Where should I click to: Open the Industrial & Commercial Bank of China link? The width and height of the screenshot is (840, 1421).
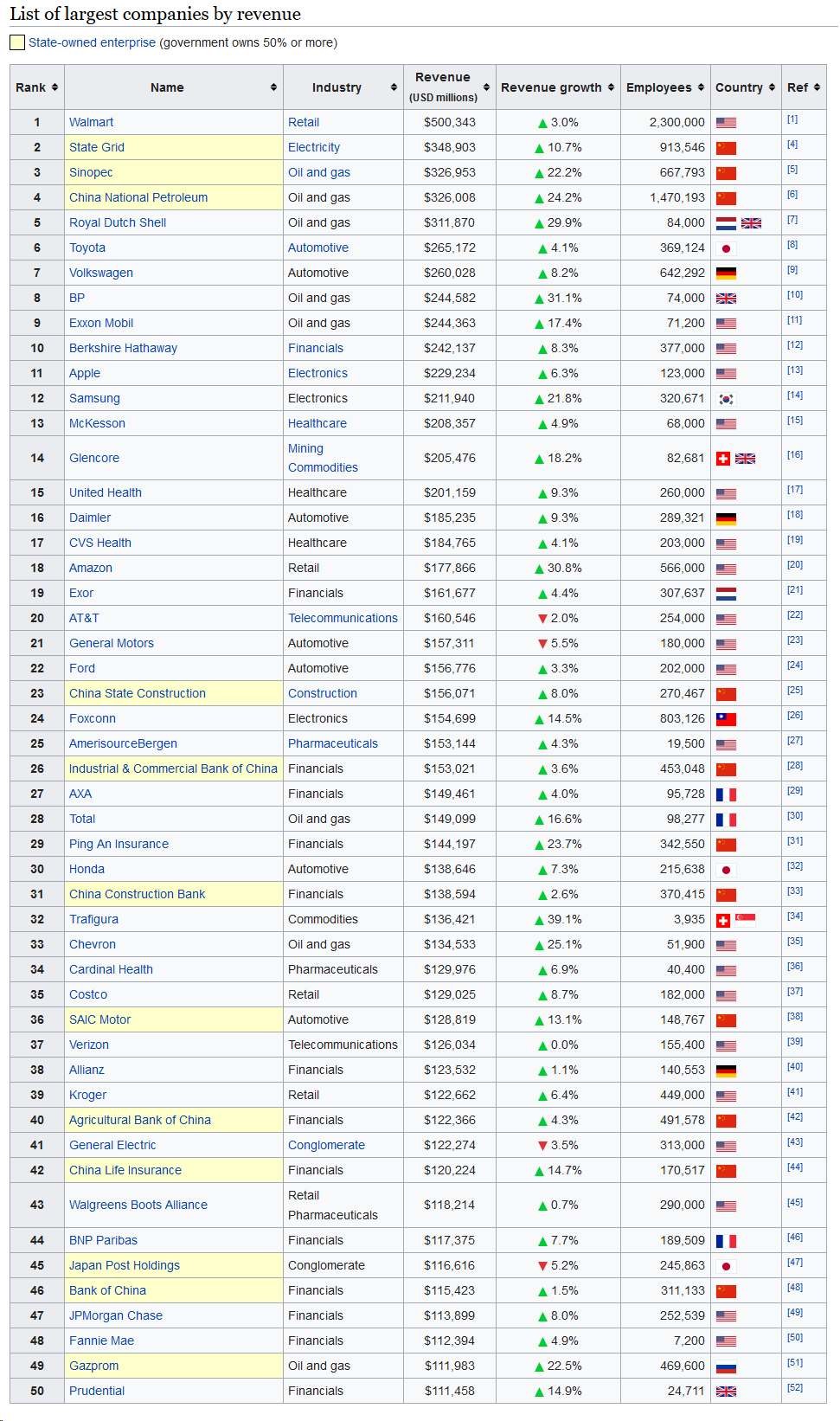click(x=173, y=768)
